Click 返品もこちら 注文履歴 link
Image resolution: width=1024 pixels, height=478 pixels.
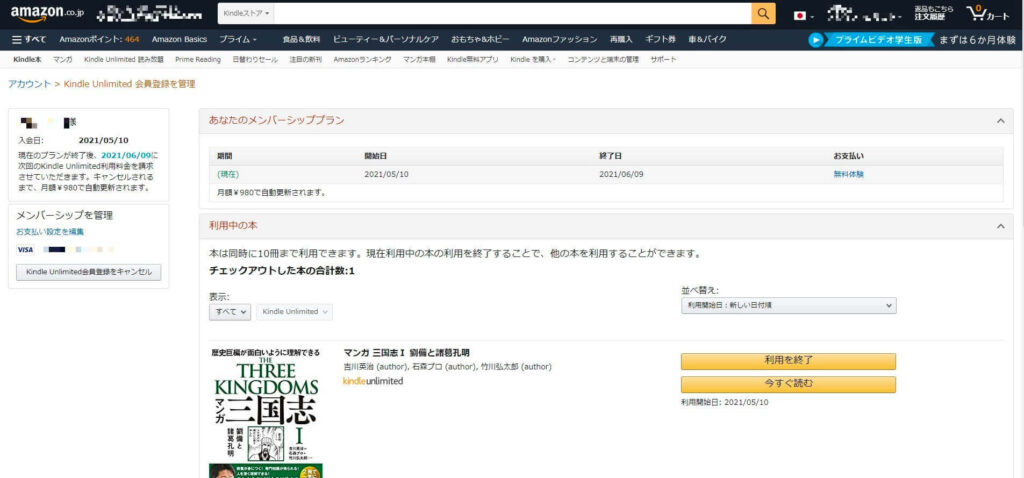(934, 14)
